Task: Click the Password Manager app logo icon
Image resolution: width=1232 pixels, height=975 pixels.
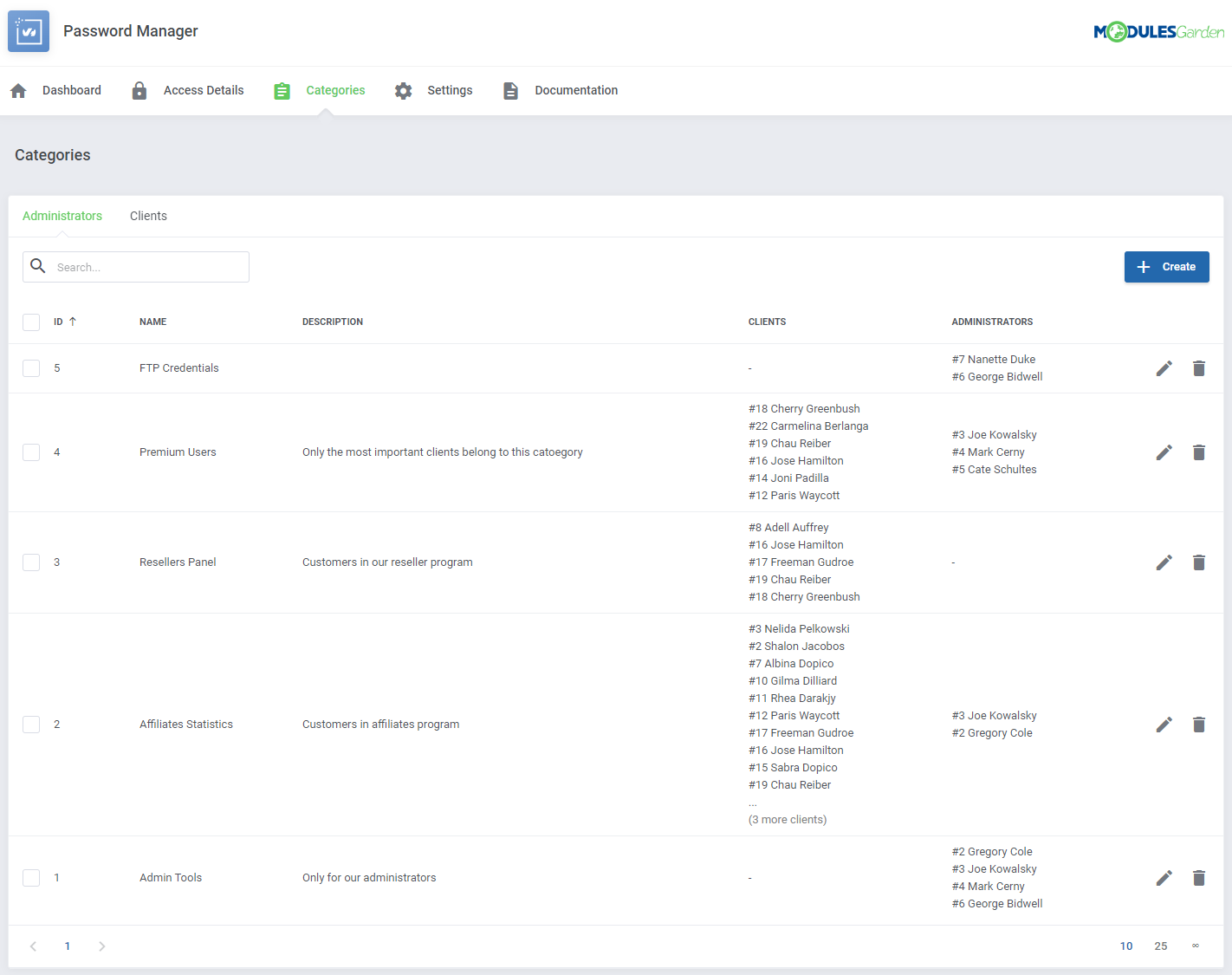Action: point(29,31)
